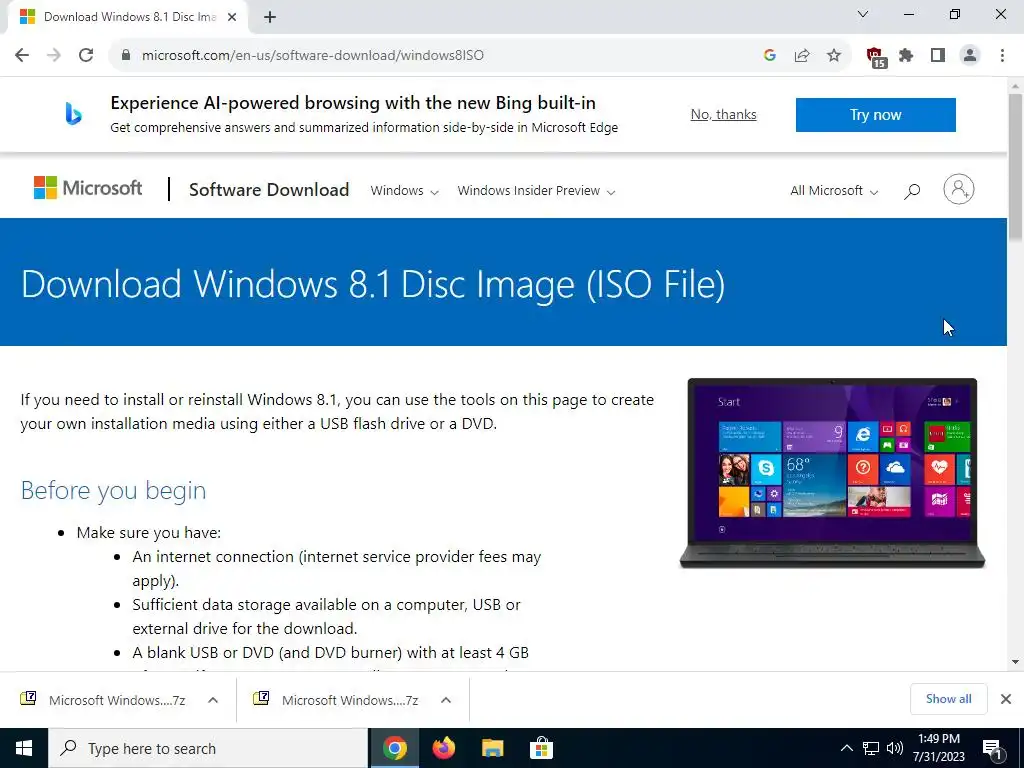Image resolution: width=1024 pixels, height=768 pixels.
Task: Click the Experience AI-powered browsing headline
Action: (x=353, y=103)
